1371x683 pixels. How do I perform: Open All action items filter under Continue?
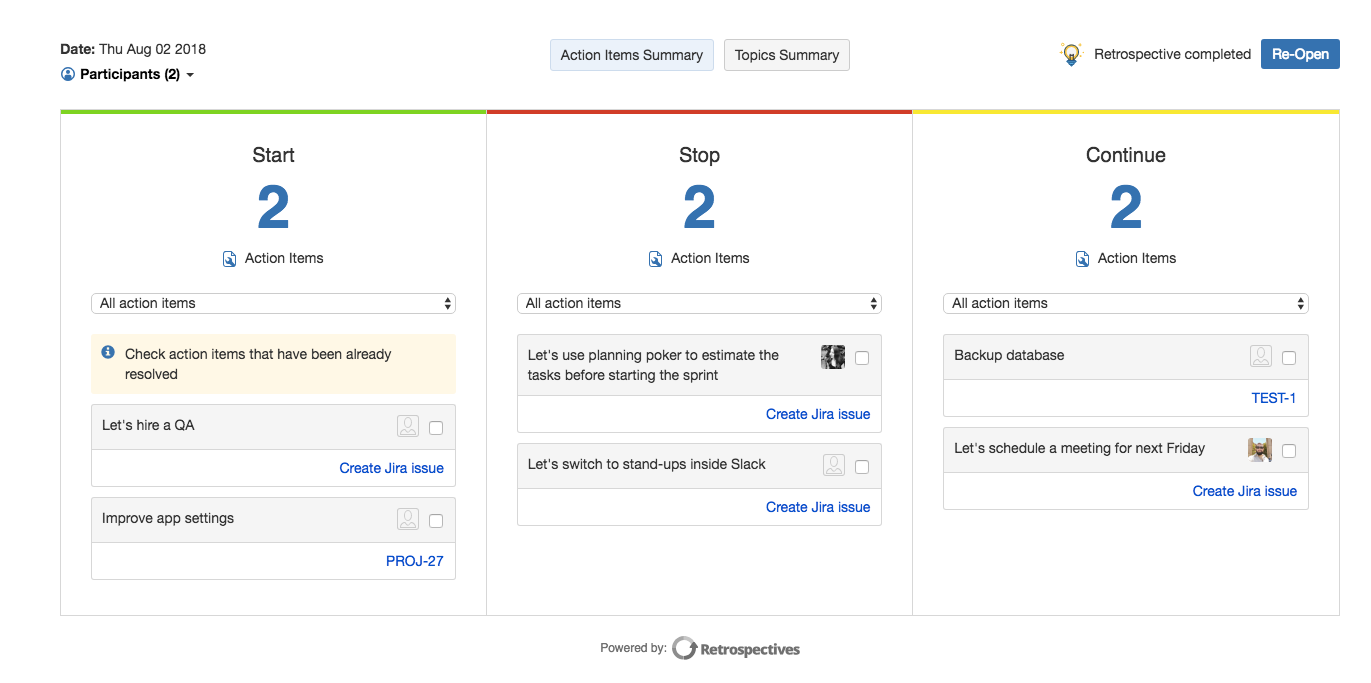pyautogui.click(x=1126, y=303)
